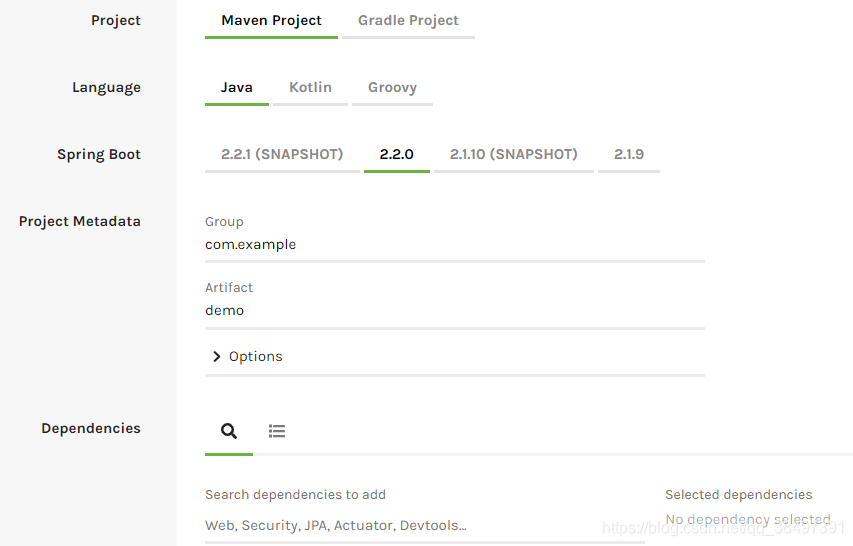Choose Java as the language

click(x=237, y=88)
